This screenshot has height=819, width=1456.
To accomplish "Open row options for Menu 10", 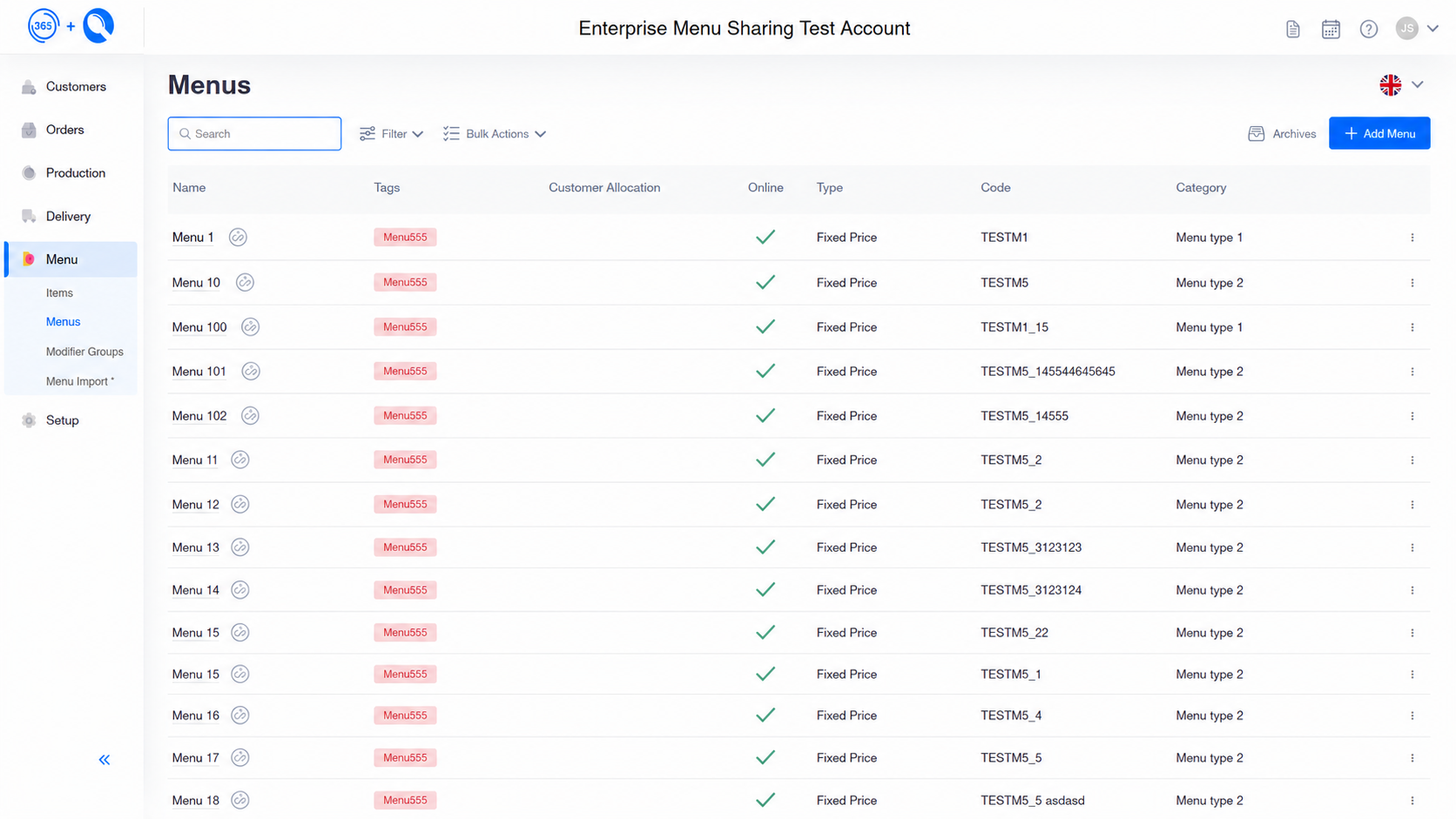I will (x=1412, y=282).
